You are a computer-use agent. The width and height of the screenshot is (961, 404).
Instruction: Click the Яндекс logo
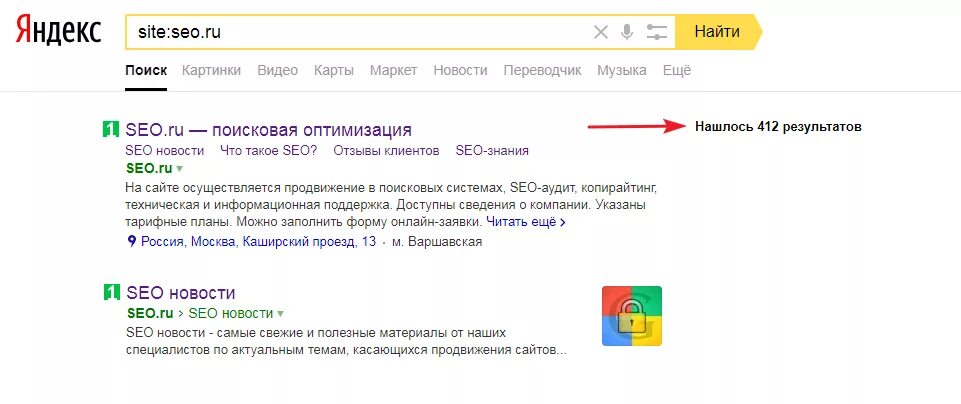(x=58, y=31)
